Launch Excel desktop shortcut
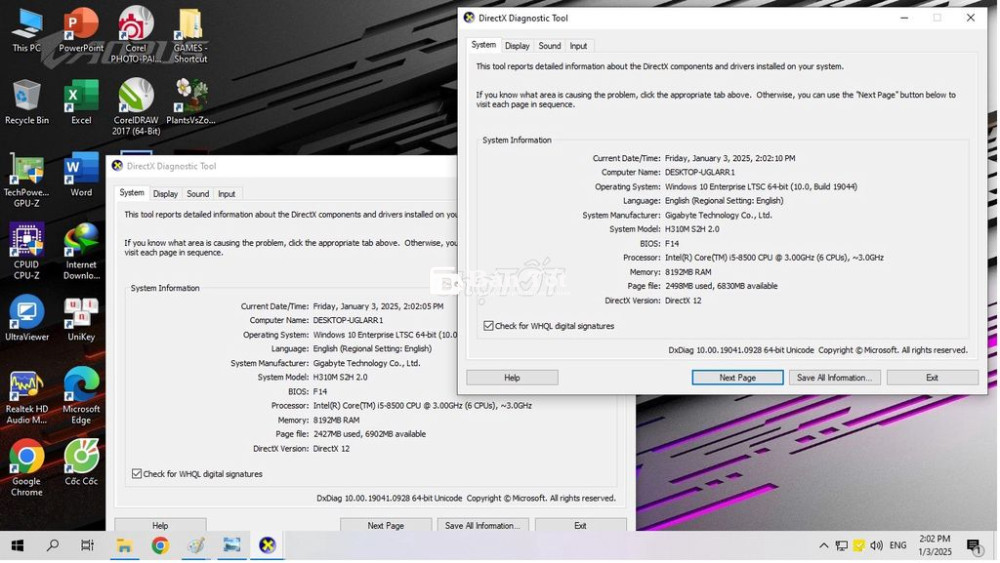1000x563 pixels. 81,102
